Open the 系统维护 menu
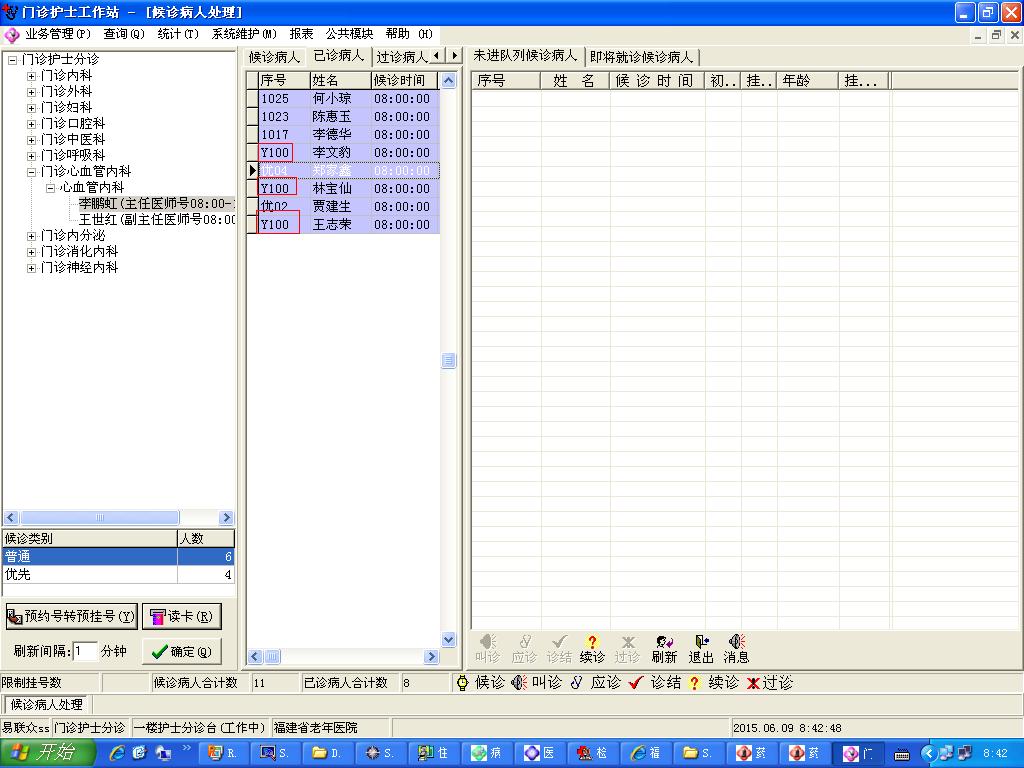 point(244,34)
